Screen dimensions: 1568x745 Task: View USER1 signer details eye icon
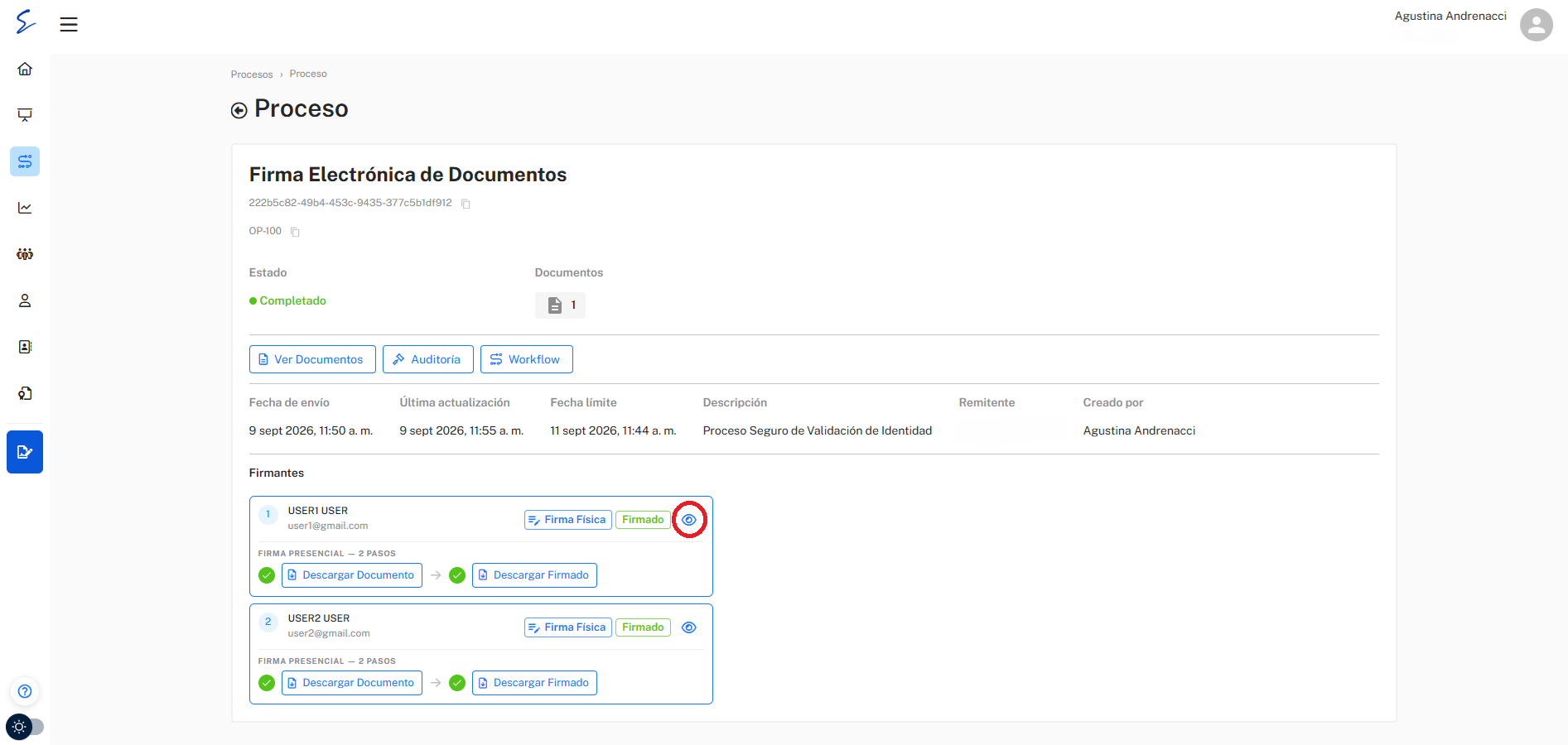tap(689, 520)
